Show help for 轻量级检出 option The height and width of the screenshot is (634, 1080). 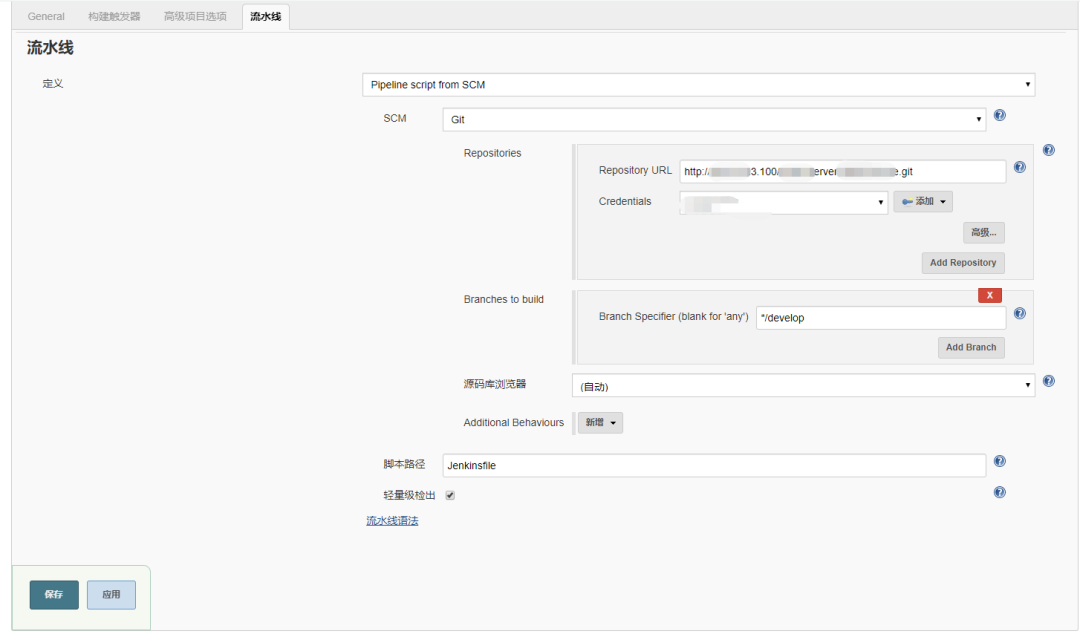[x=1000, y=492]
